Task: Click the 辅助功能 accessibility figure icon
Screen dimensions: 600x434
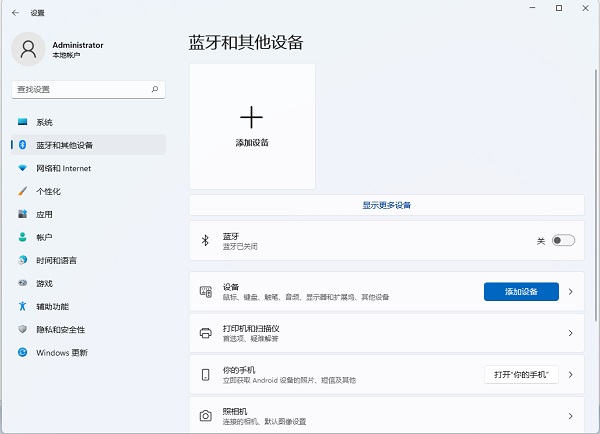Action: pyautogui.click(x=23, y=306)
